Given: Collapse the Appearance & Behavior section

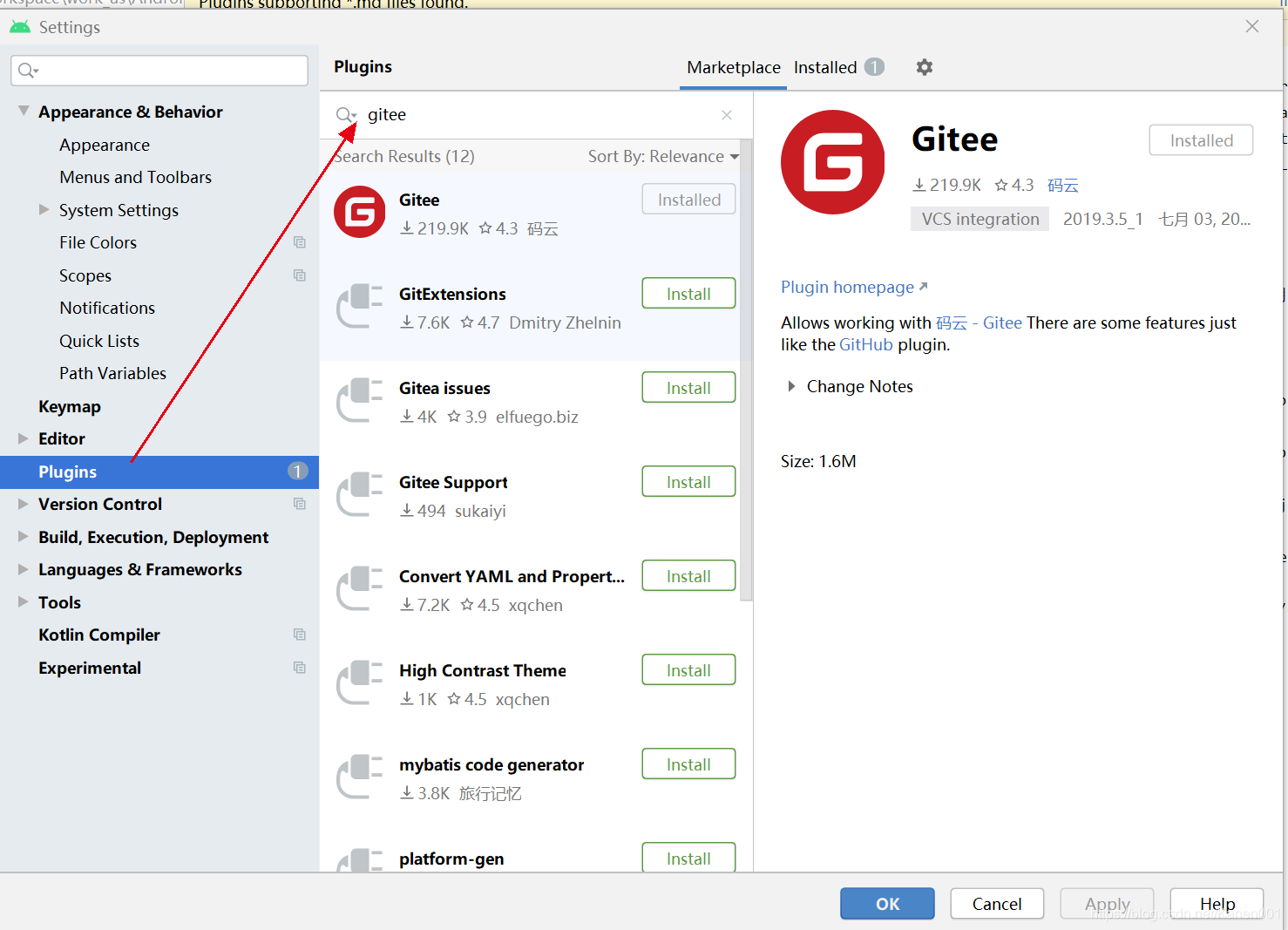Looking at the screenshot, I should point(24,112).
